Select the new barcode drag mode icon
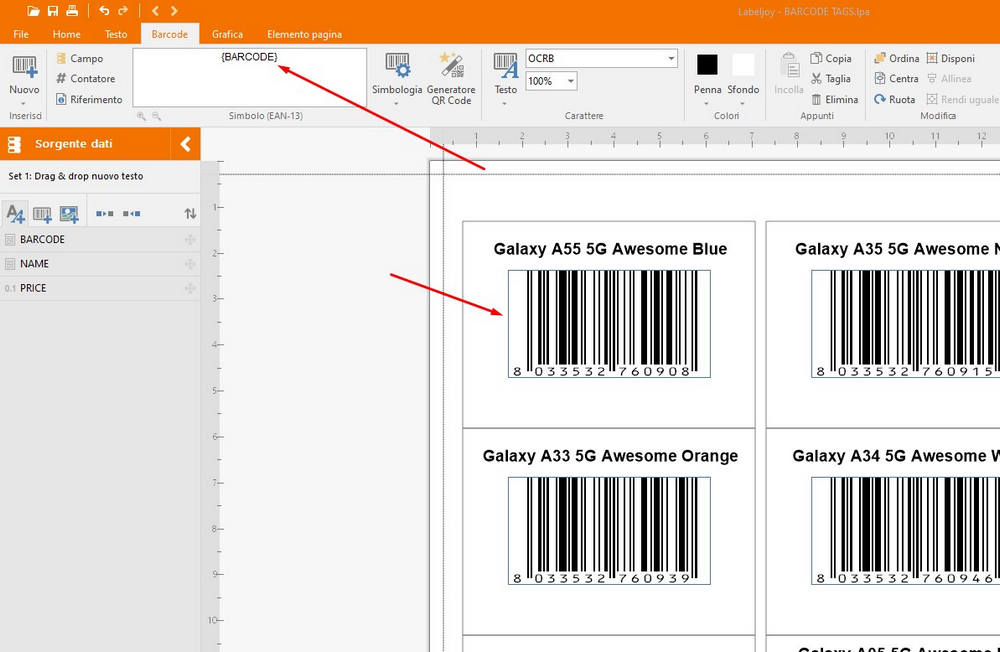 (42, 213)
